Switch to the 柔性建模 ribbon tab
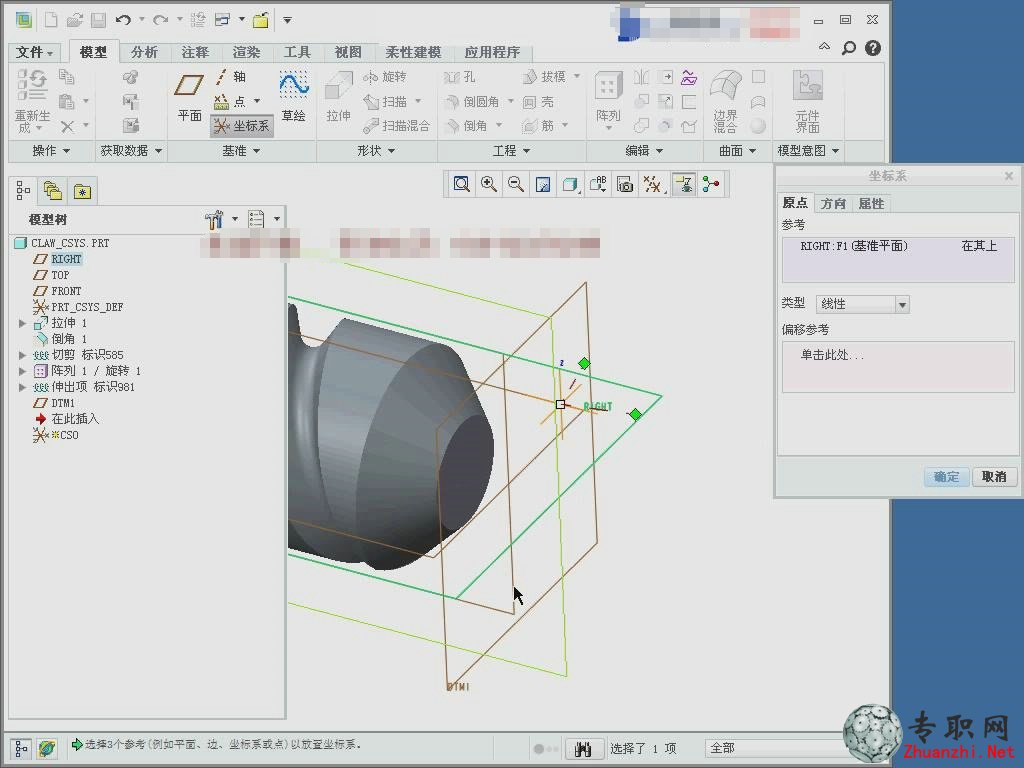The image size is (1024, 768). [413, 52]
